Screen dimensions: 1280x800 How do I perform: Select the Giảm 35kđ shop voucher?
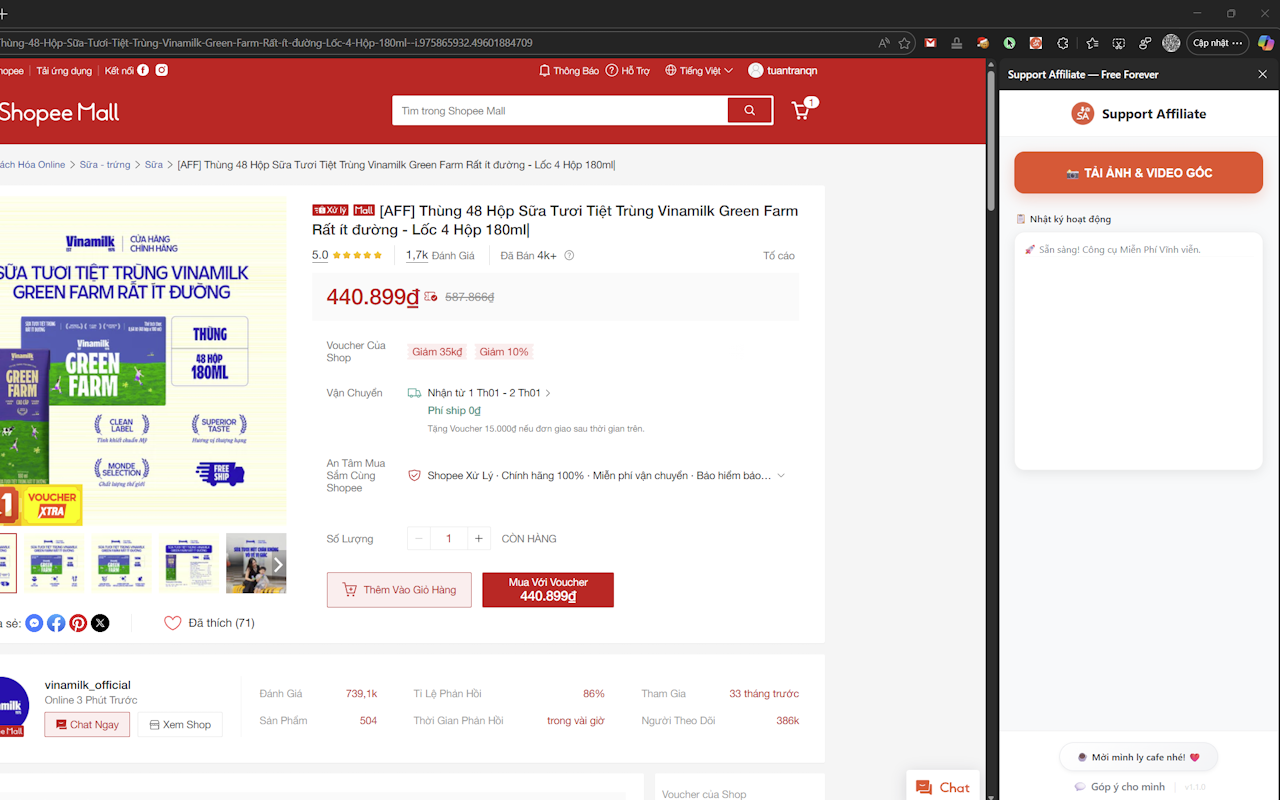pyautogui.click(x=437, y=352)
